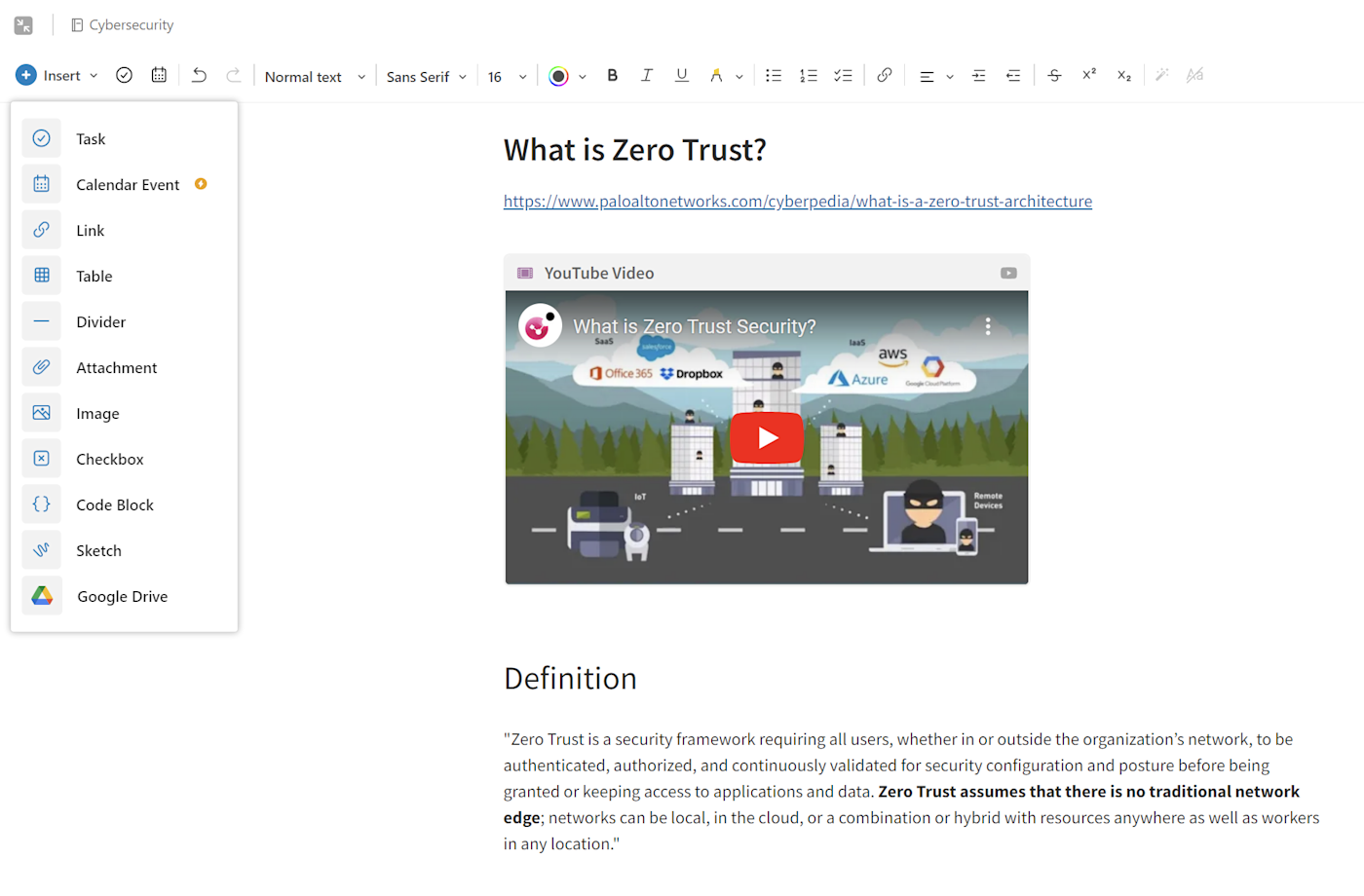Toggle underline formatting
The width and height of the screenshot is (1364, 896).
coord(682,75)
